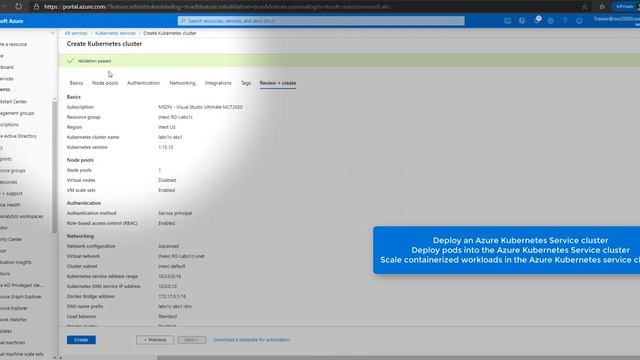Open Create a resource in sidebar
The height and width of the screenshot is (360, 640).
pos(13,44)
